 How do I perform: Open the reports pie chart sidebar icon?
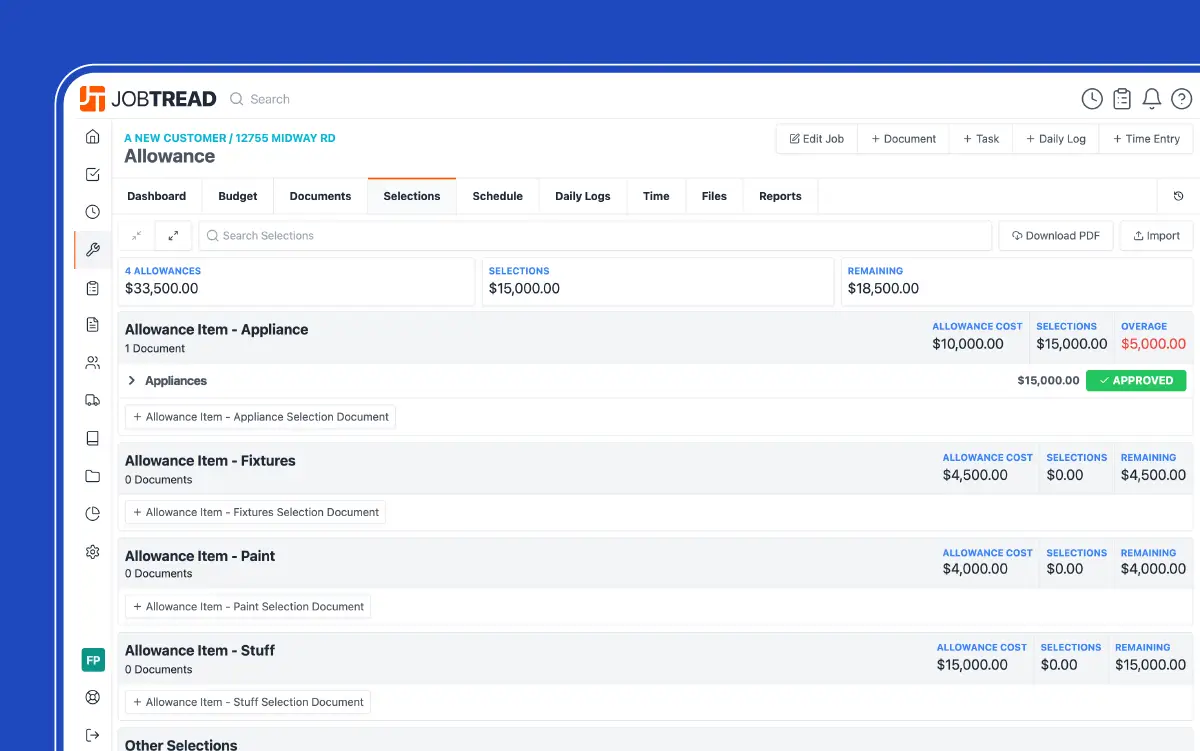tap(92, 513)
